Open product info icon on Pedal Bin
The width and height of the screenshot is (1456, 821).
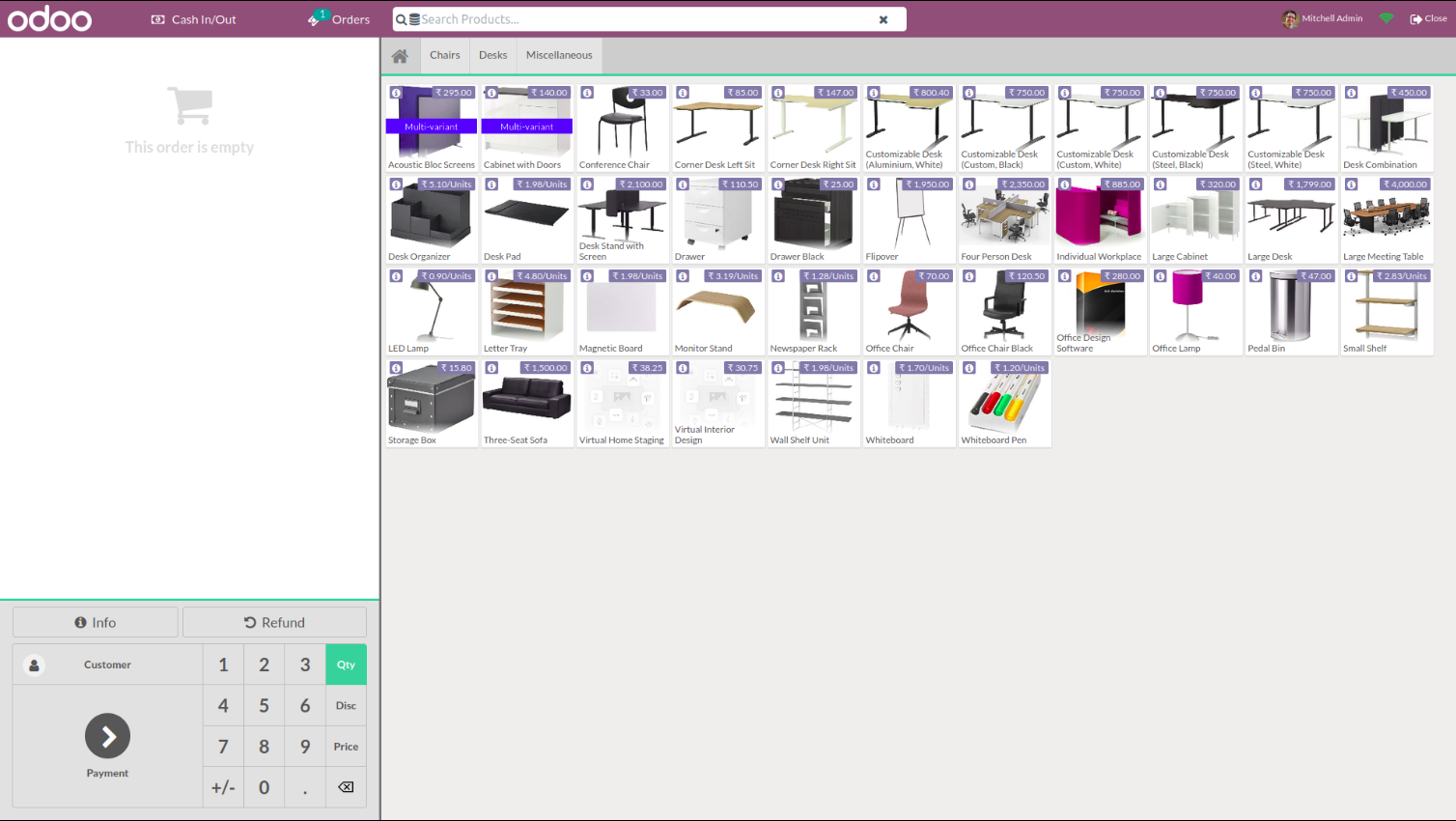pos(1256,276)
